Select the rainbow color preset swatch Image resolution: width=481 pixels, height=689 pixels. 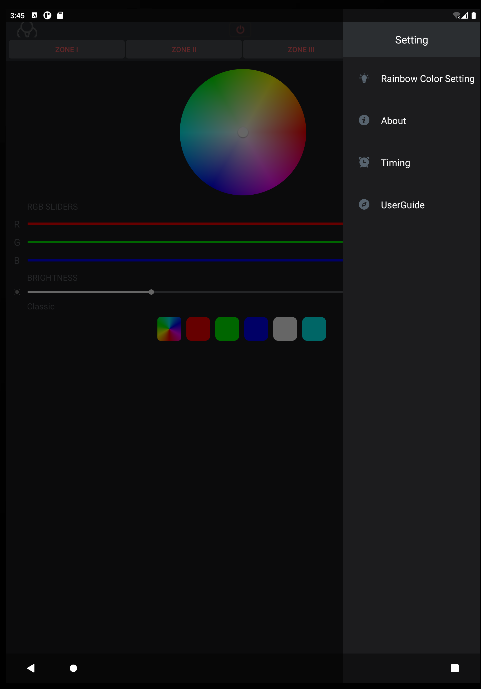(x=169, y=329)
